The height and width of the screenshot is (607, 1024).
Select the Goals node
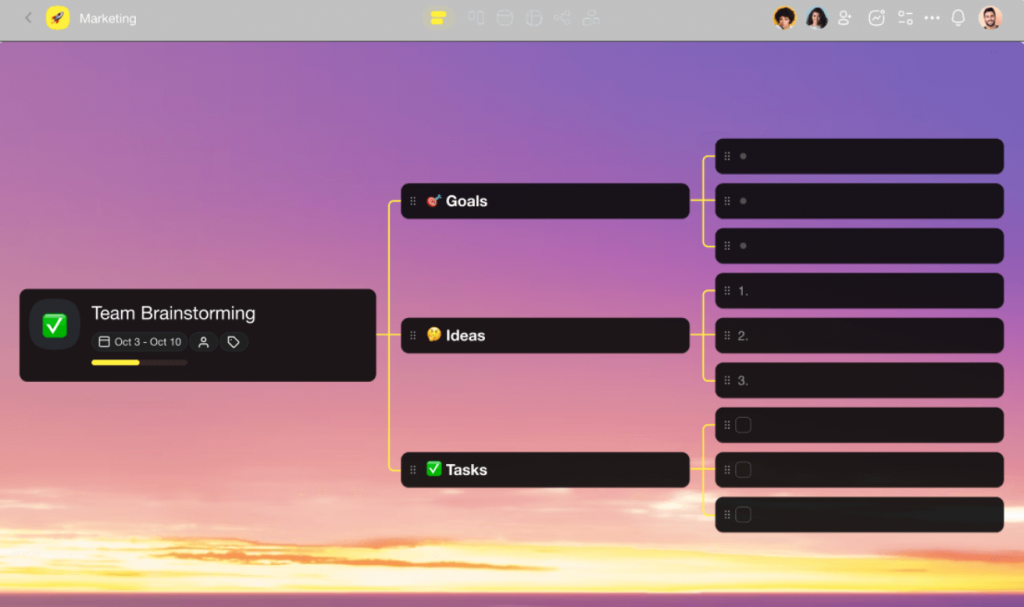[545, 201]
